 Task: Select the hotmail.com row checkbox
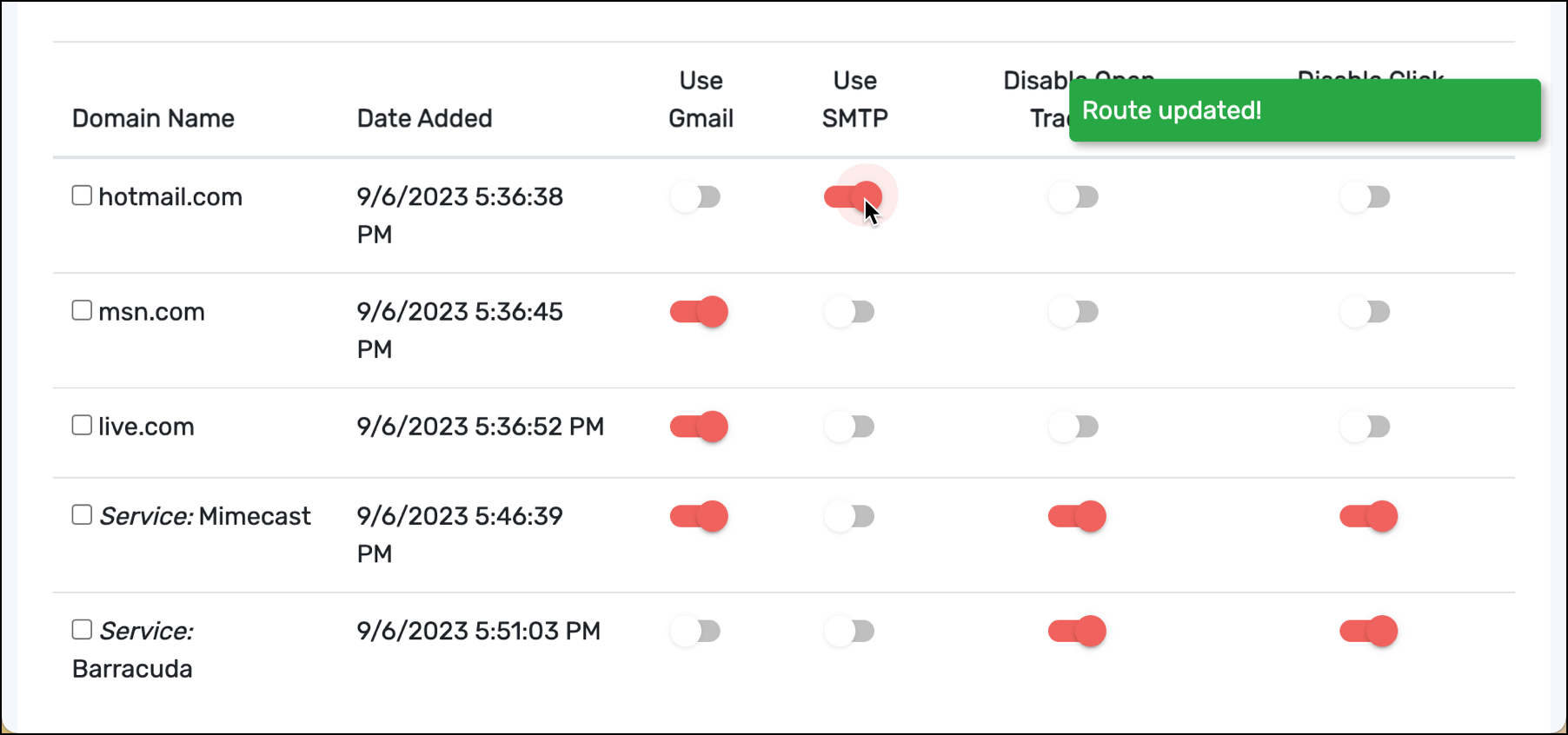pos(82,195)
